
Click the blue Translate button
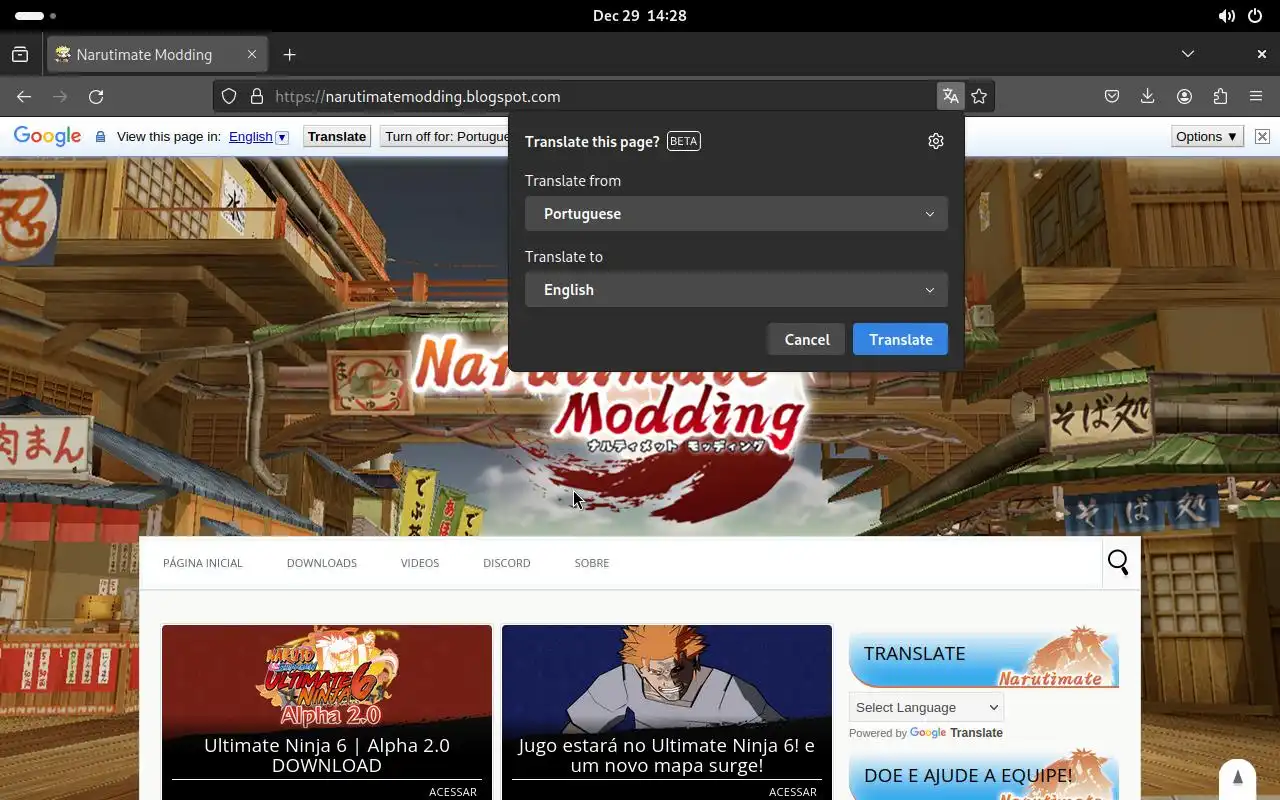(x=900, y=340)
